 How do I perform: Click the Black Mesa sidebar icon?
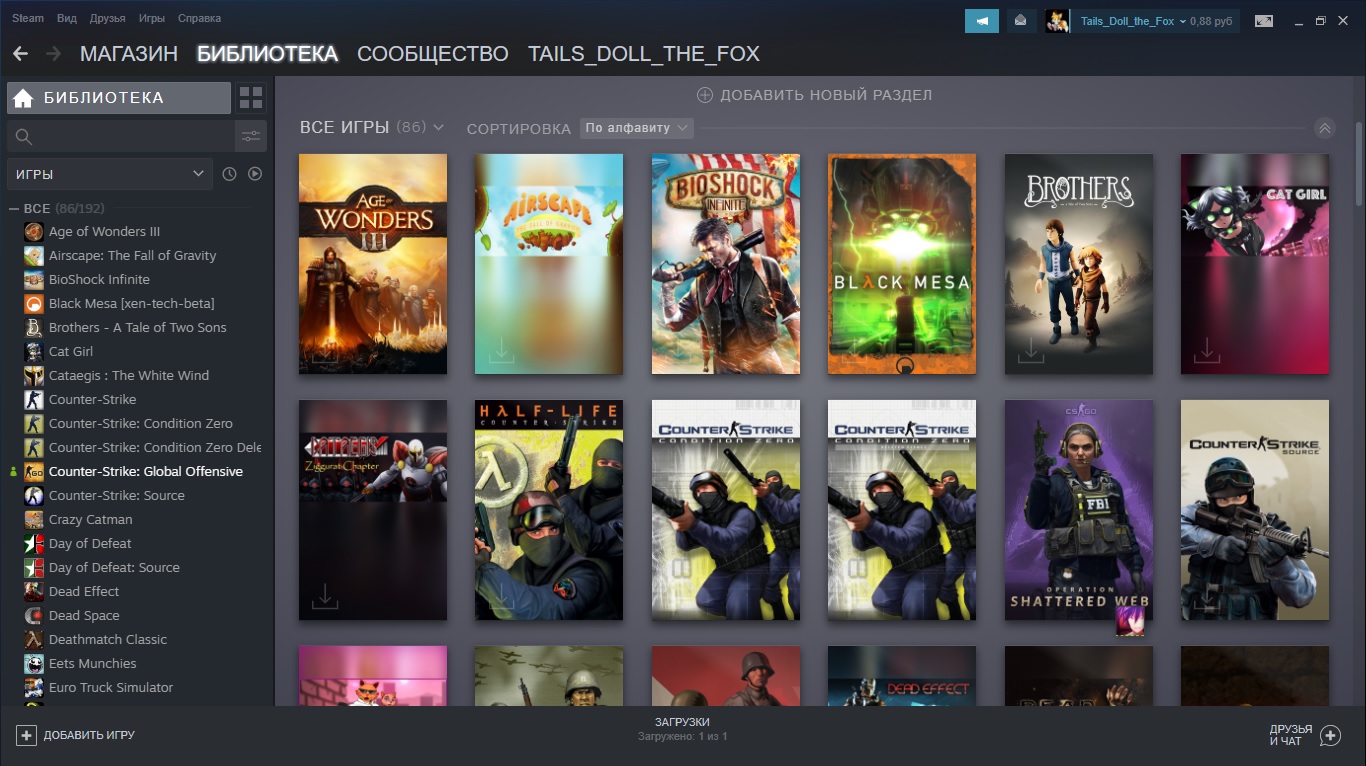(x=34, y=303)
